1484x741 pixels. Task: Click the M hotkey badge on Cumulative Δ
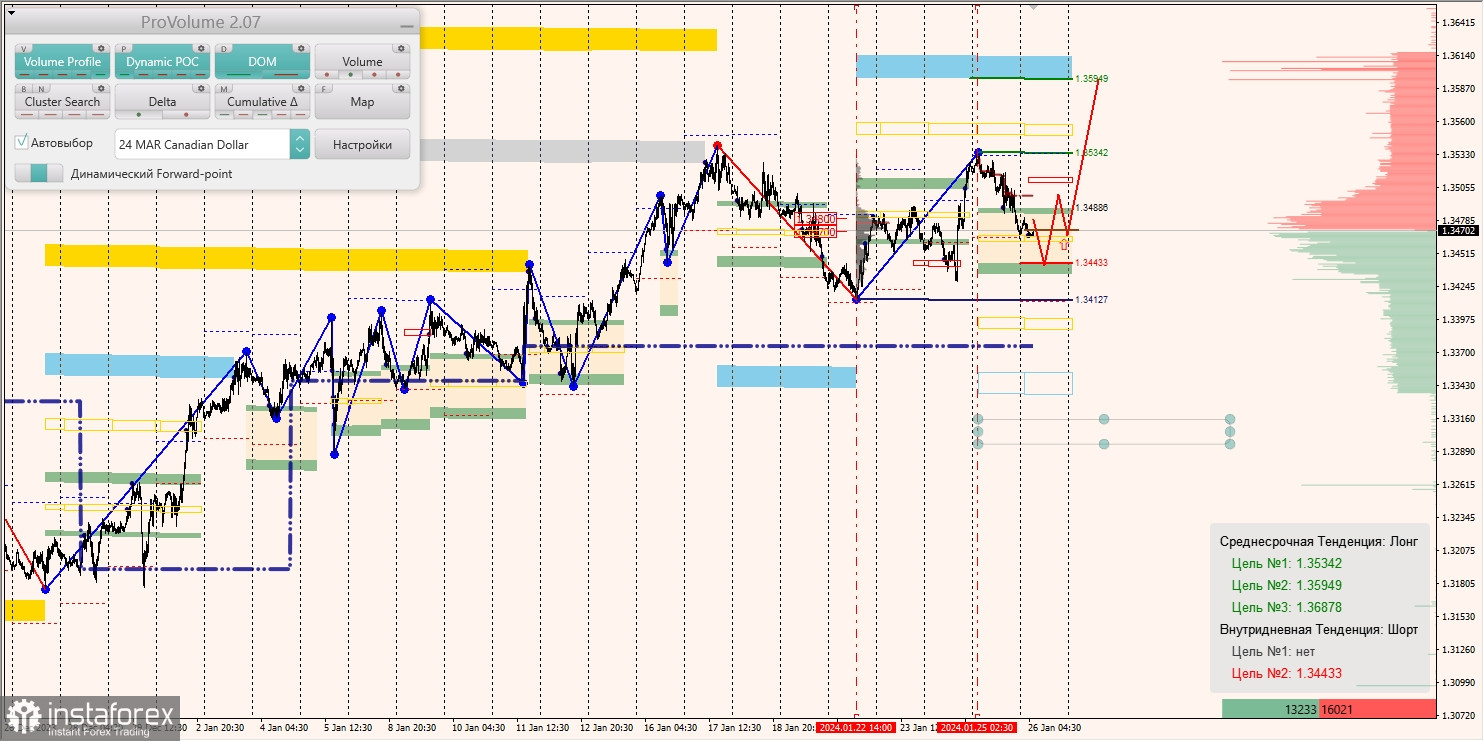224,89
